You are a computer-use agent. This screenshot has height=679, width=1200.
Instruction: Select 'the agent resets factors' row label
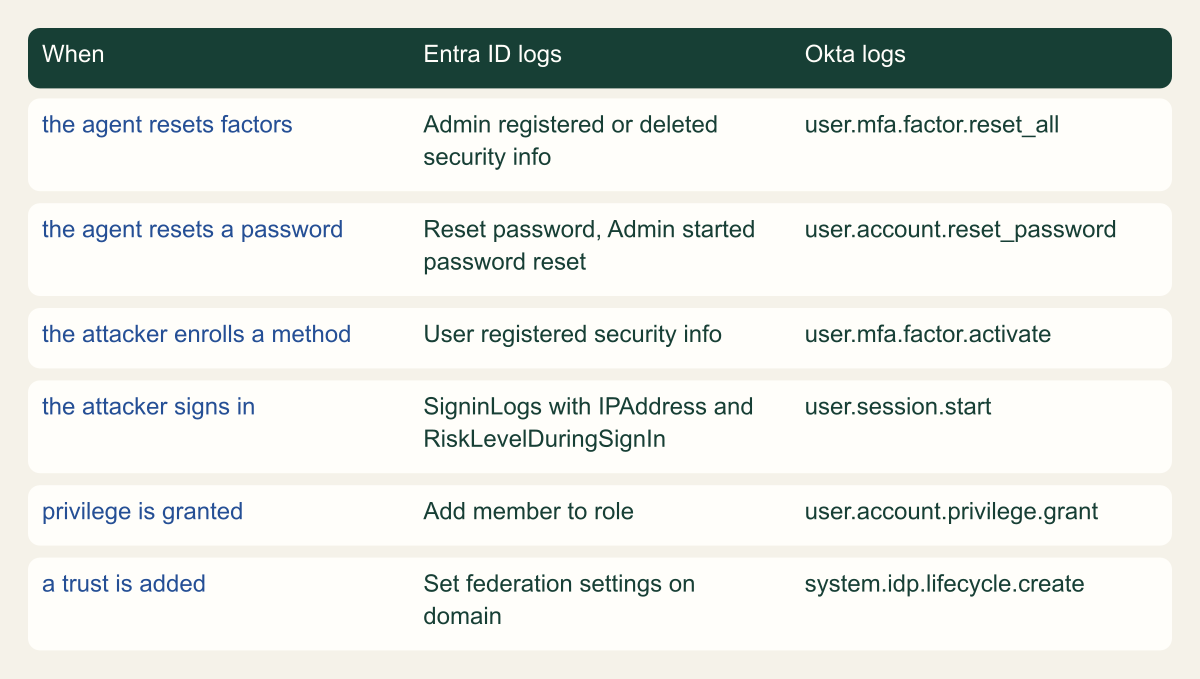[167, 125]
